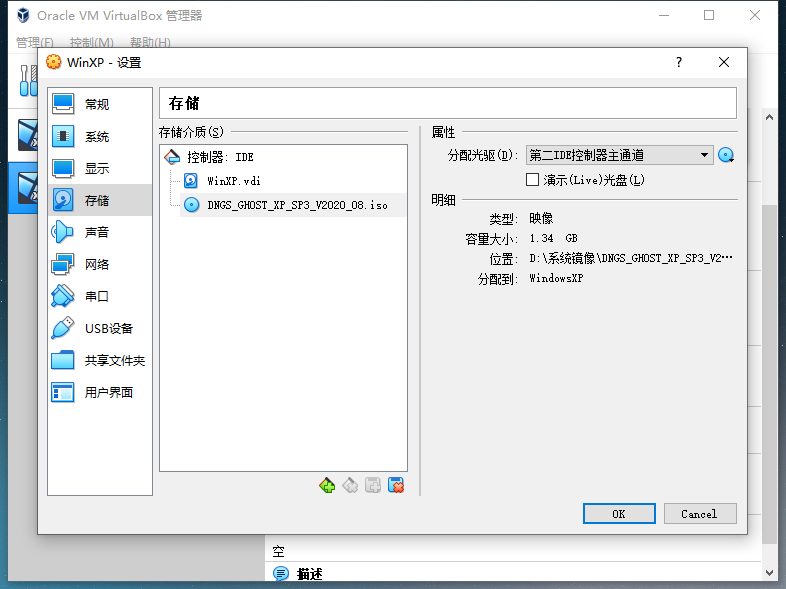Click scroll-up arrow in VirtualBox Manager scrollbar
This screenshot has height=589, width=786.
pos(769,117)
